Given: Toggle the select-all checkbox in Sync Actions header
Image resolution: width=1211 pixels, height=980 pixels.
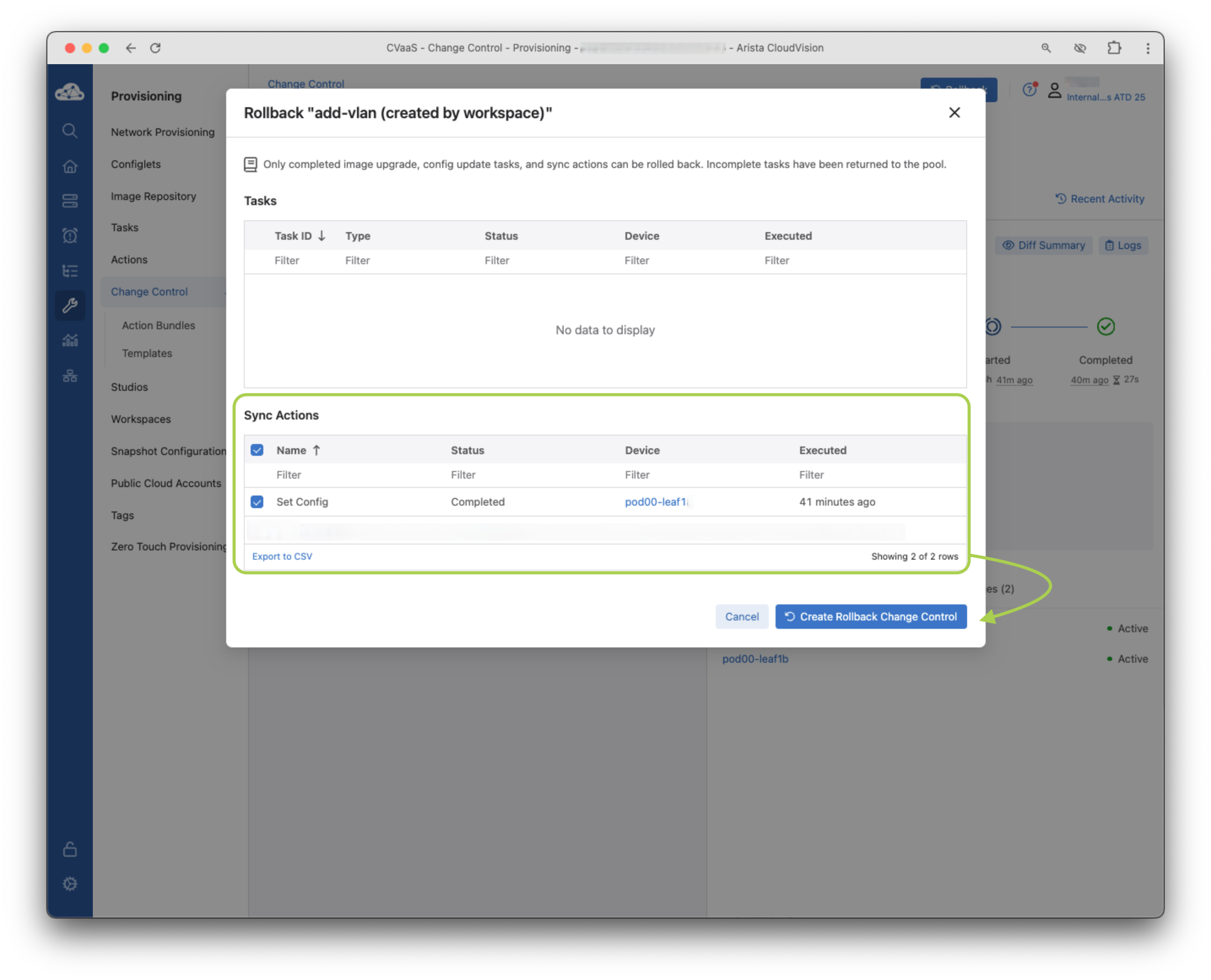Looking at the screenshot, I should [x=257, y=450].
